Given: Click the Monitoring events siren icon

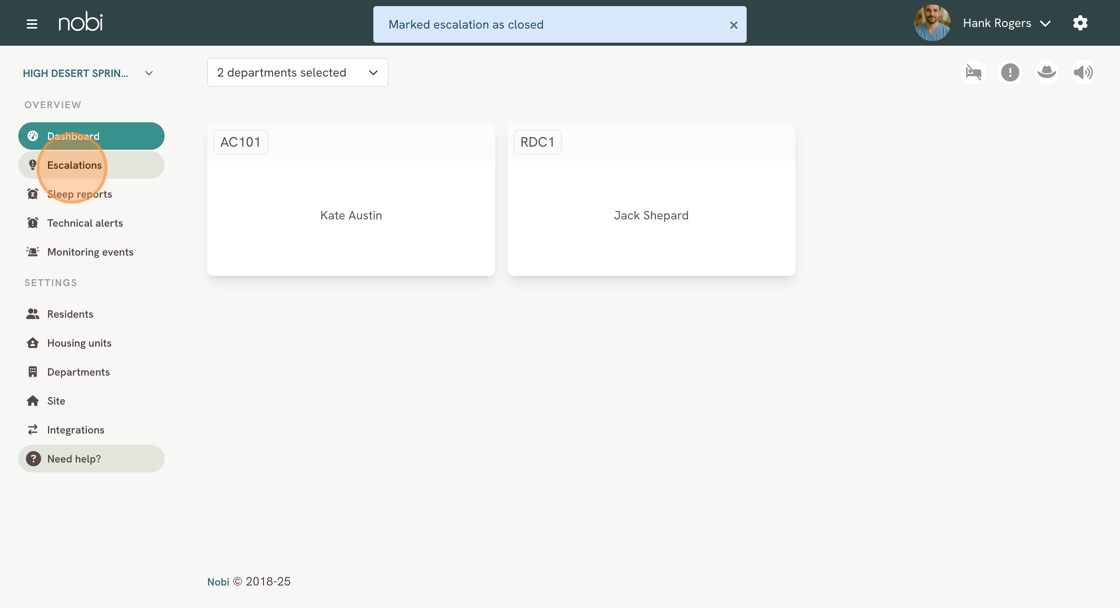Looking at the screenshot, I should pyautogui.click(x=33, y=252).
